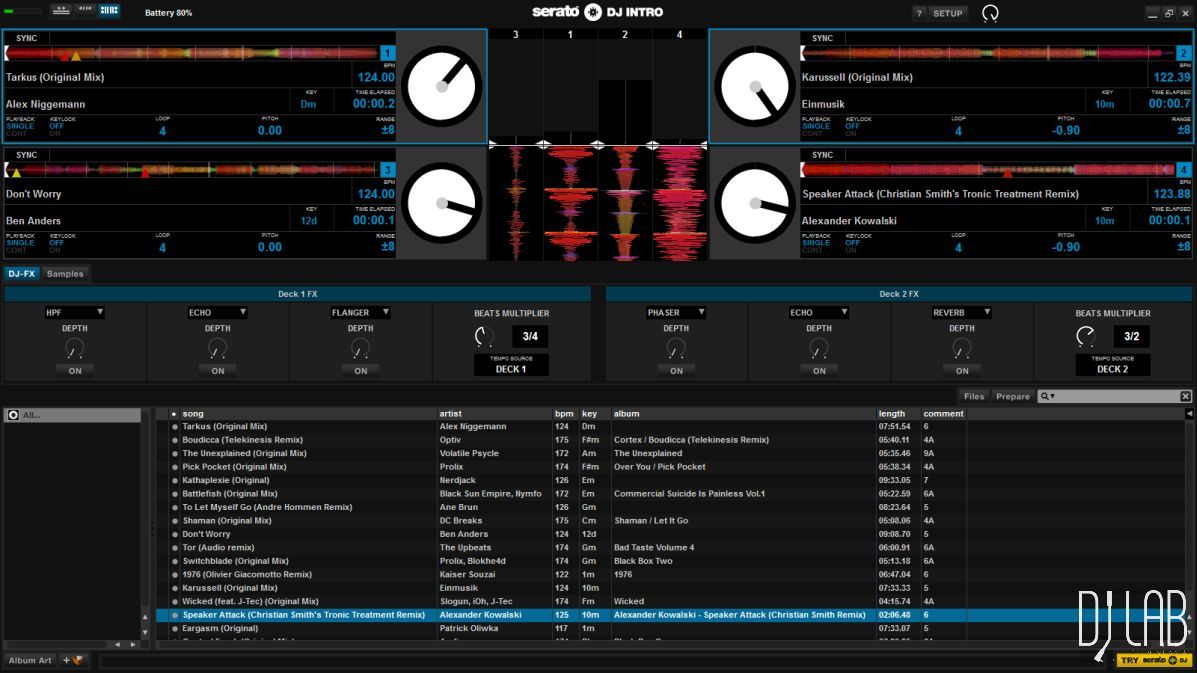This screenshot has height=673, width=1197.
Task: Click the master output knob icon in header
Action: tap(990, 13)
